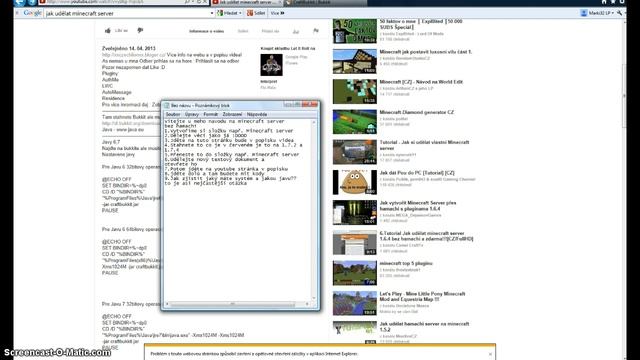Open the Úpravy menu in Notepad
Image resolution: width=640 pixels, height=360 pixels.
click(191, 114)
